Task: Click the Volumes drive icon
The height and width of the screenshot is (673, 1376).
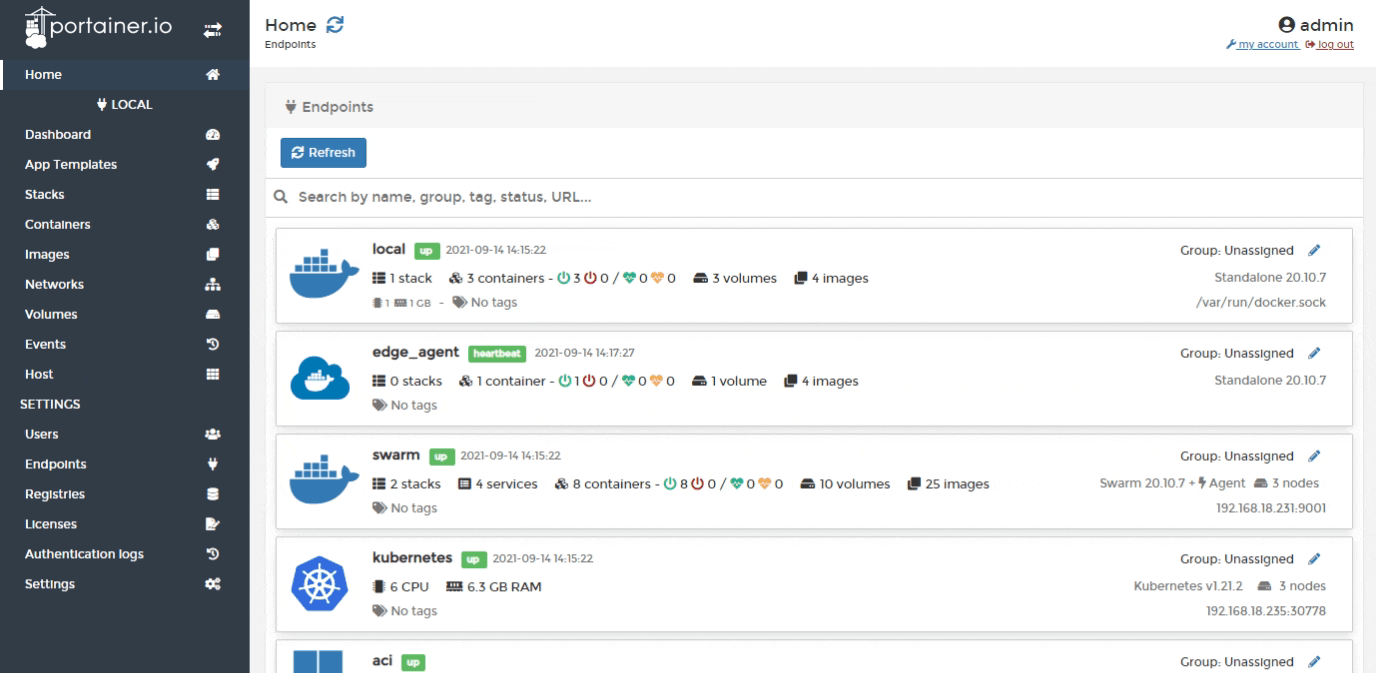Action: pyautogui.click(x=212, y=314)
